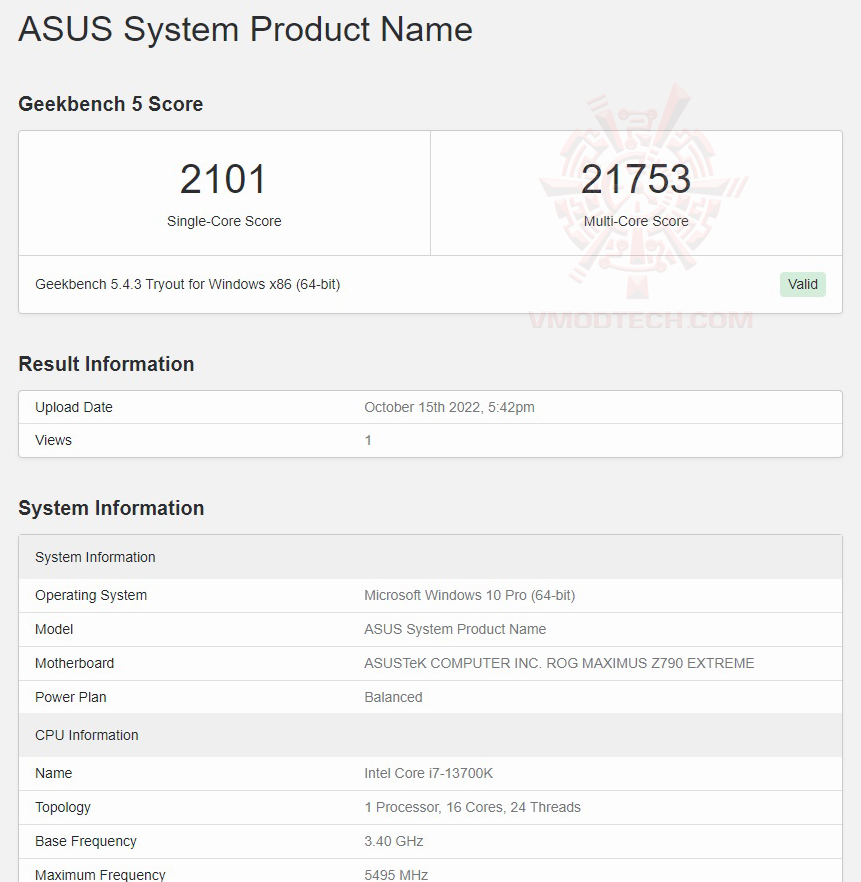This screenshot has height=882, width=861.
Task: Select the Multi-Core Score value 21753
Action: (x=637, y=179)
